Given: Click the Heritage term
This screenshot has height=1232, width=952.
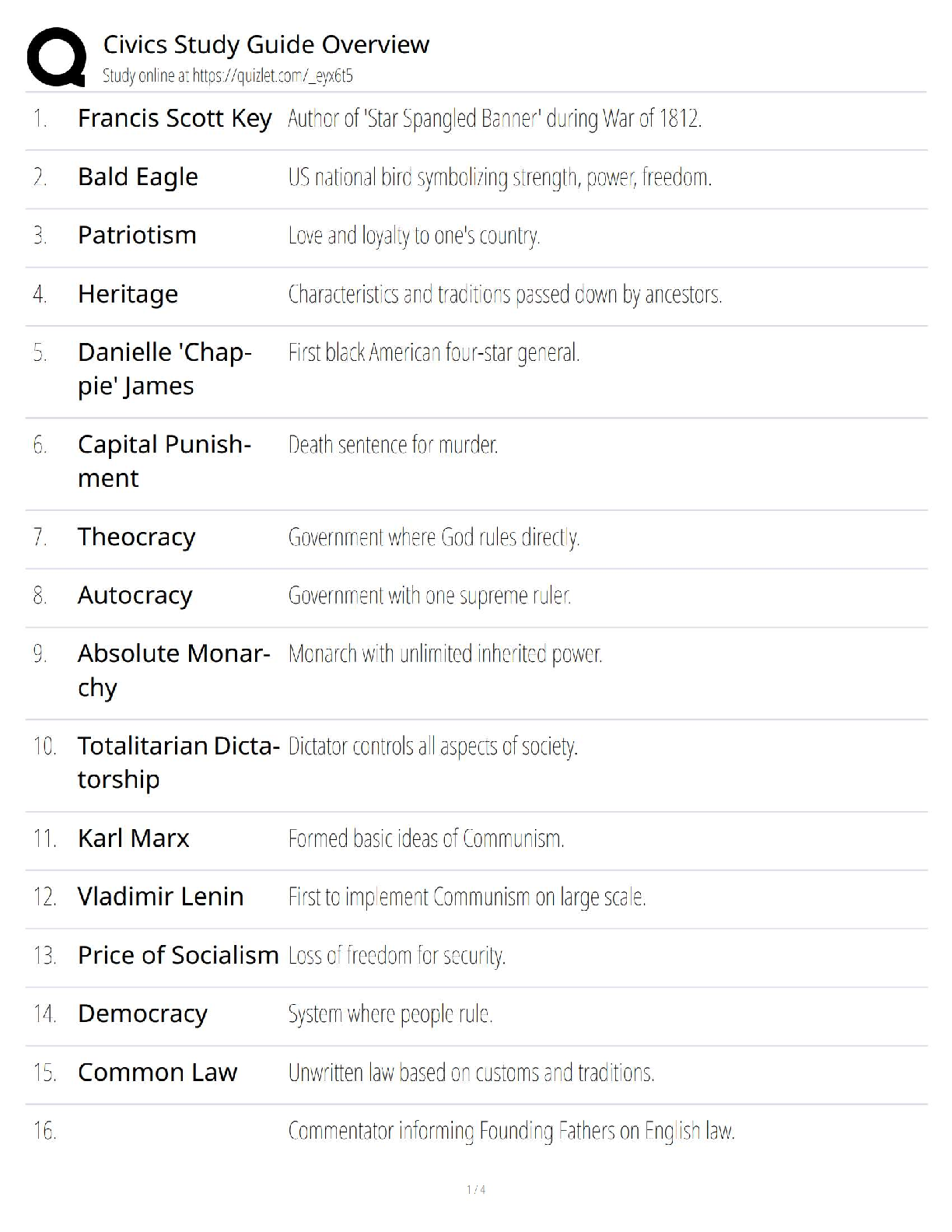Looking at the screenshot, I should (128, 294).
